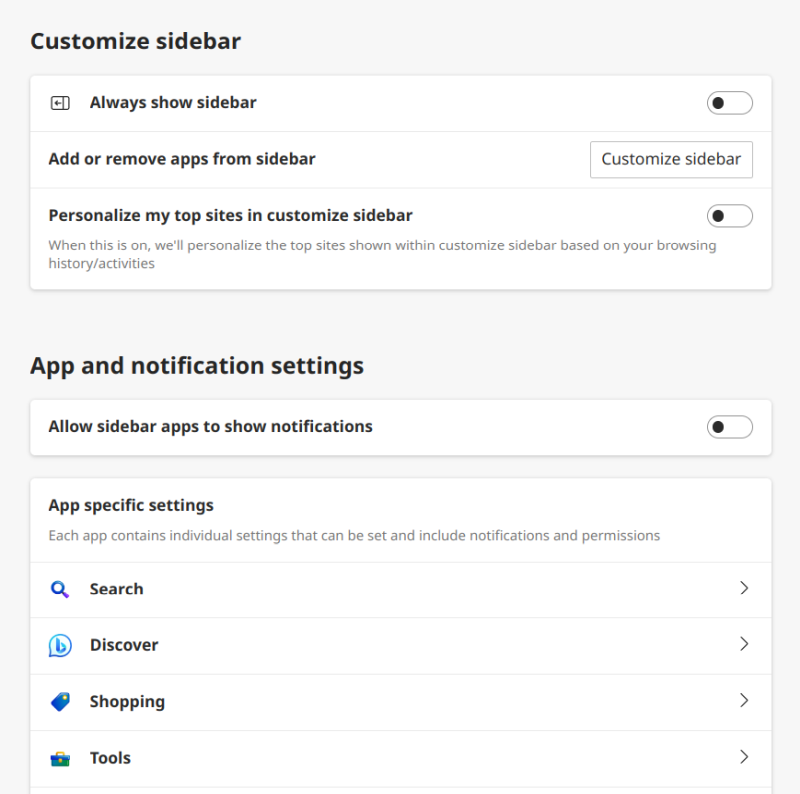Click the App specific settings heading
This screenshot has height=794, width=800.
click(131, 505)
